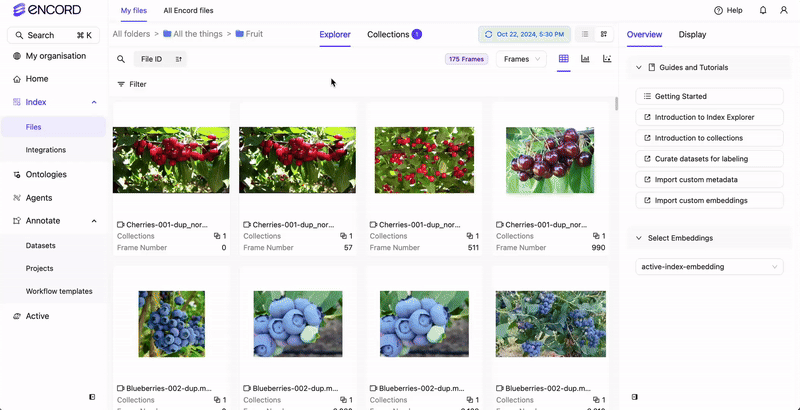Open the notifications bell

[x=763, y=10]
